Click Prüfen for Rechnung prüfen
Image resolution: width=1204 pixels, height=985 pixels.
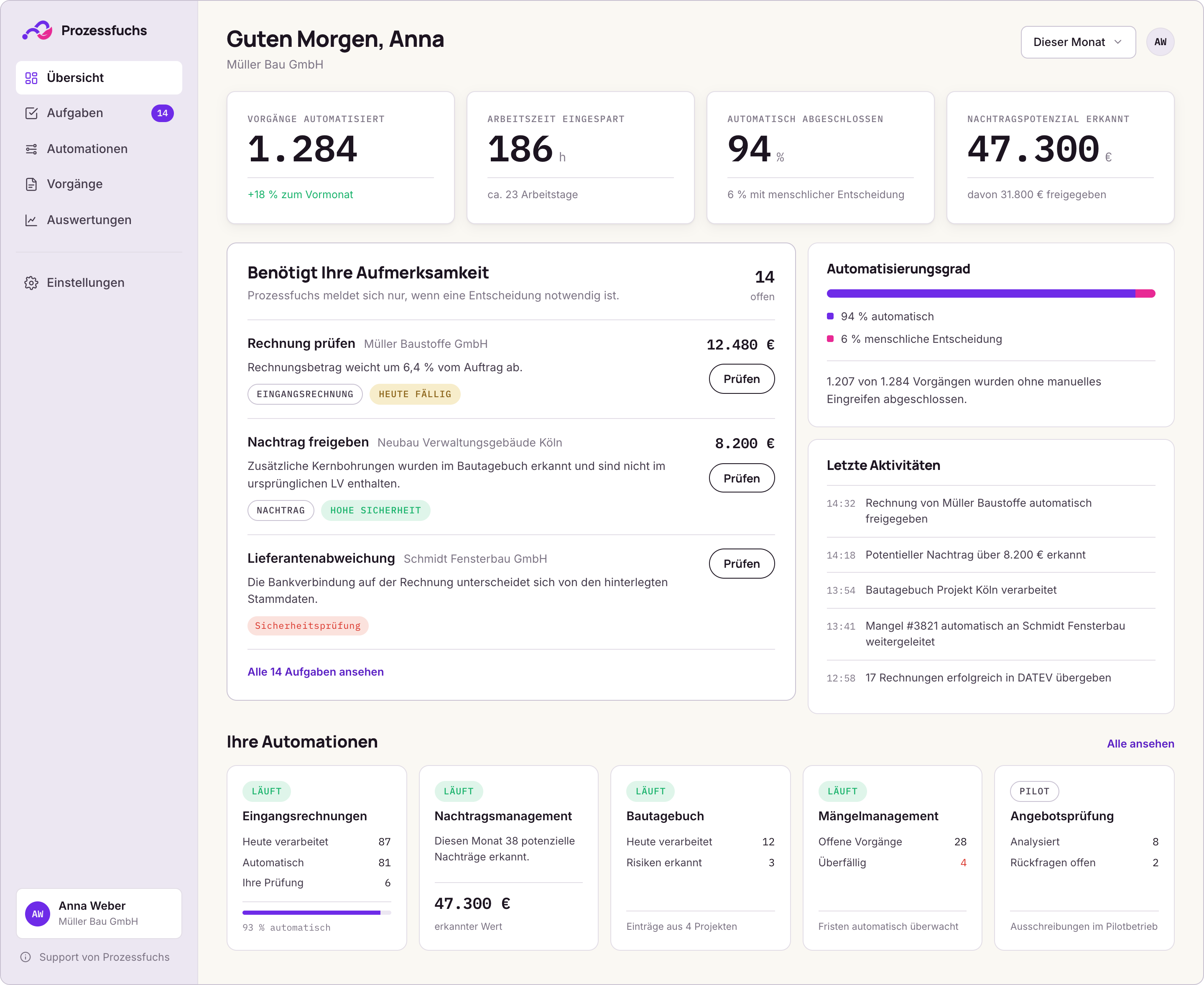coord(742,379)
